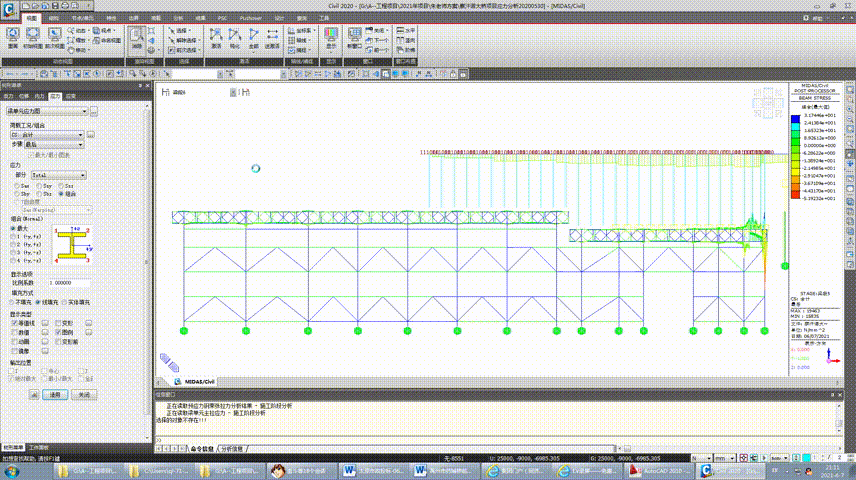The image size is (856, 480).
Task: Toggle the 数值 (values) checkbox
Action: pyautogui.click(x=14, y=332)
